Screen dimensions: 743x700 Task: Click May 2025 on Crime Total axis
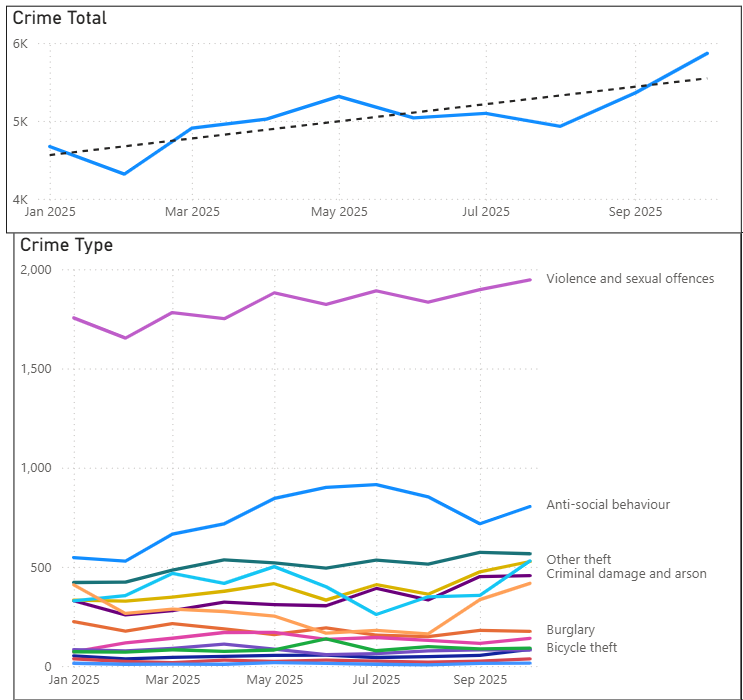pyautogui.click(x=339, y=212)
